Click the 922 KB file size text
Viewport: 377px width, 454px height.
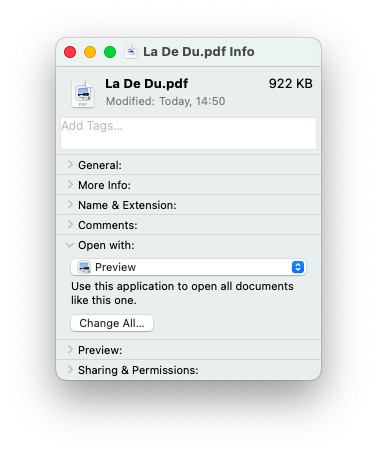(291, 84)
